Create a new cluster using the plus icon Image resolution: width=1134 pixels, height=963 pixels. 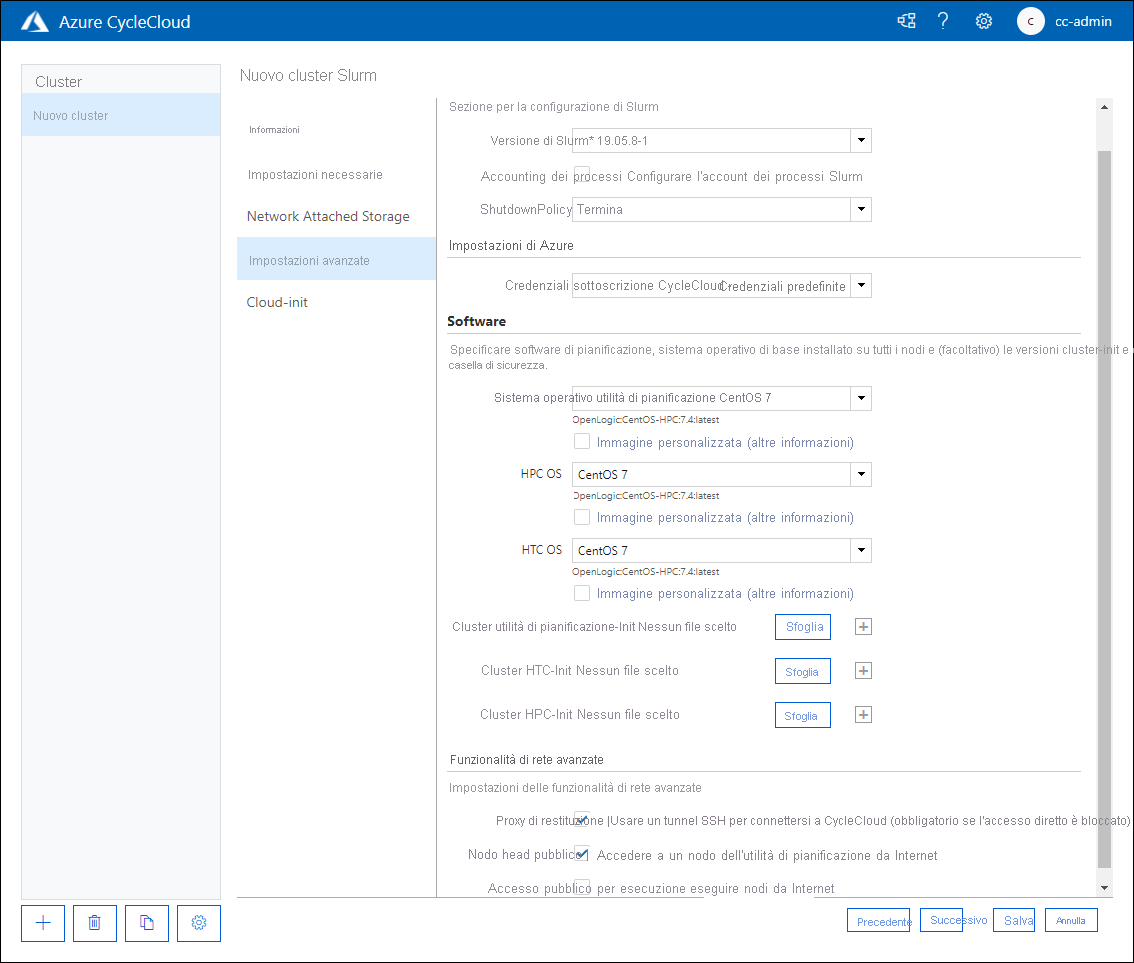point(42,923)
